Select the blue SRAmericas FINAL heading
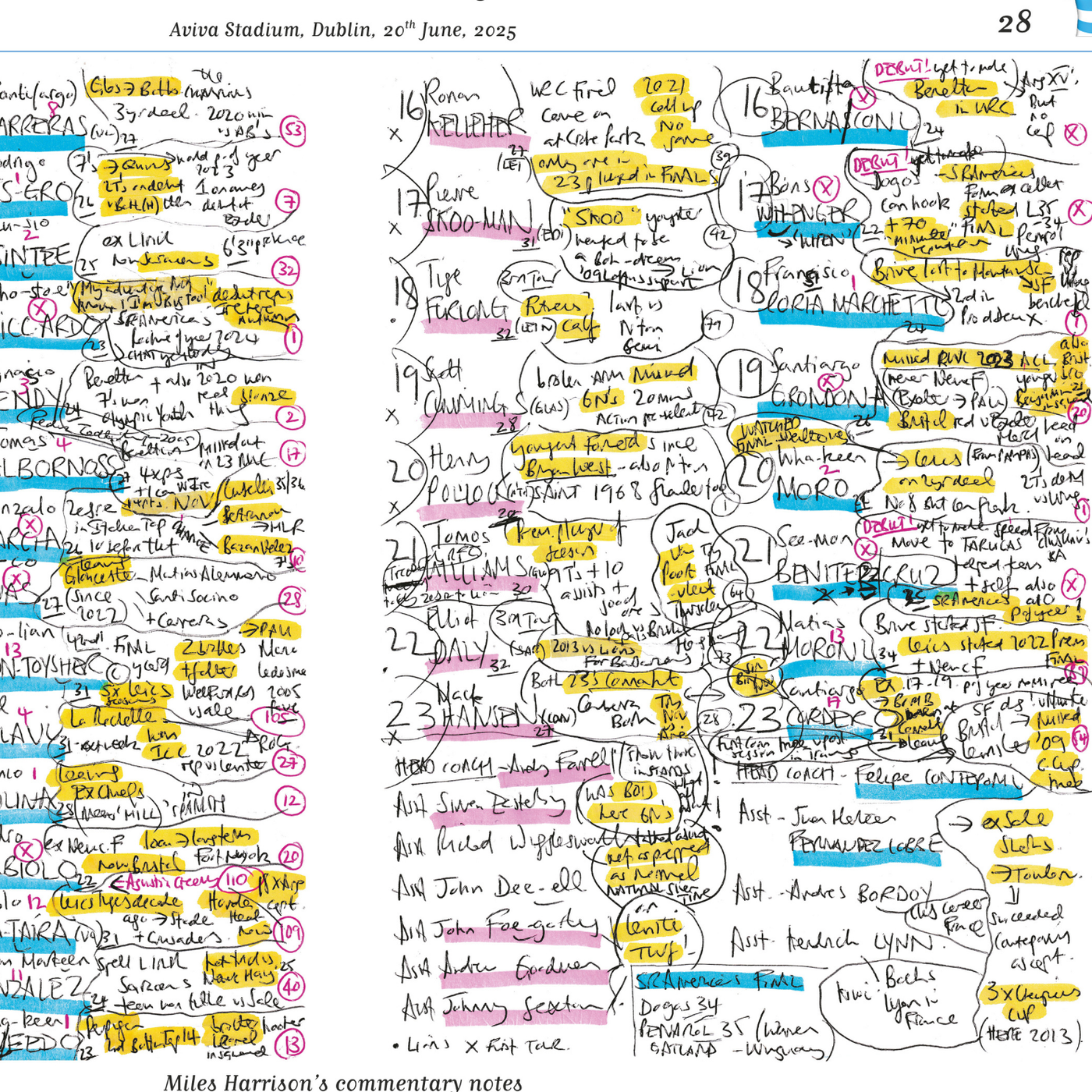Image resolution: width=1092 pixels, height=1092 pixels. [x=718, y=981]
